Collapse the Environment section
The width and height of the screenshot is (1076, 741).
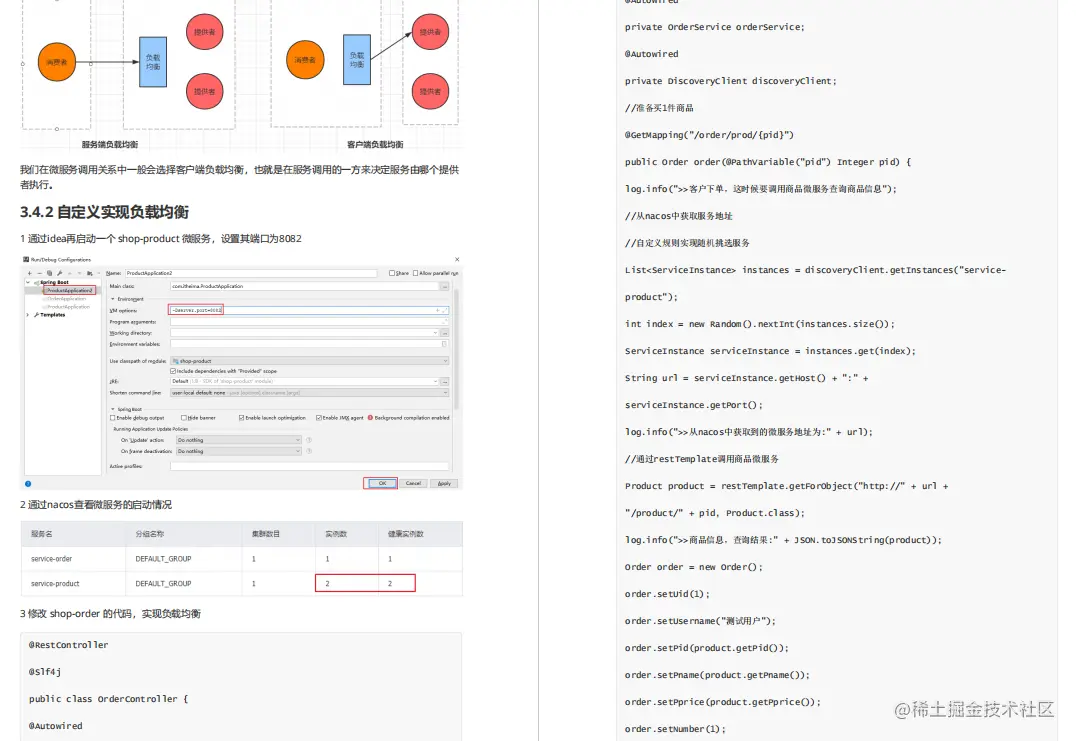coord(113,299)
